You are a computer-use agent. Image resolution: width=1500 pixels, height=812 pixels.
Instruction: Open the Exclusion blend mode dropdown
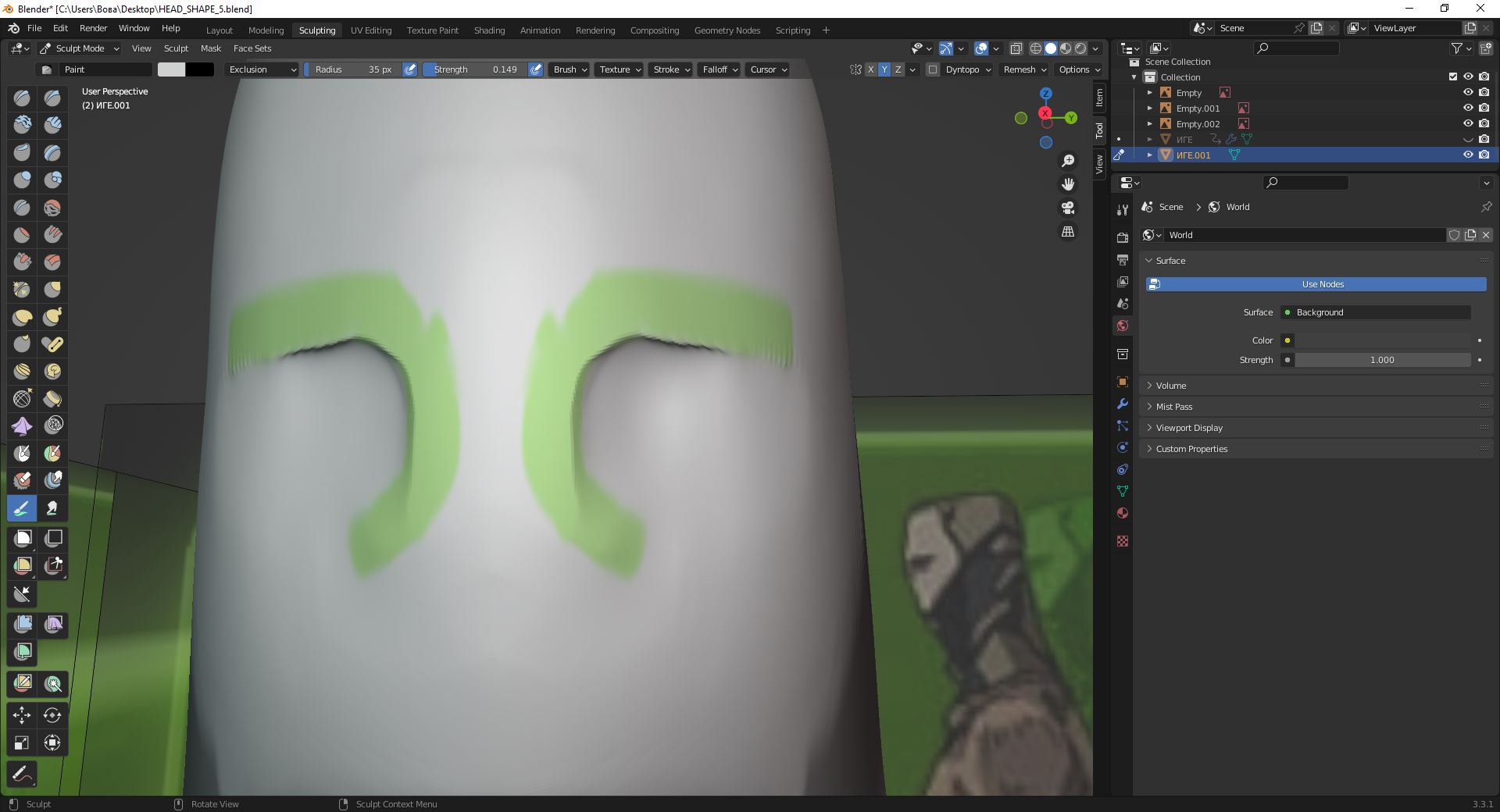coord(262,69)
